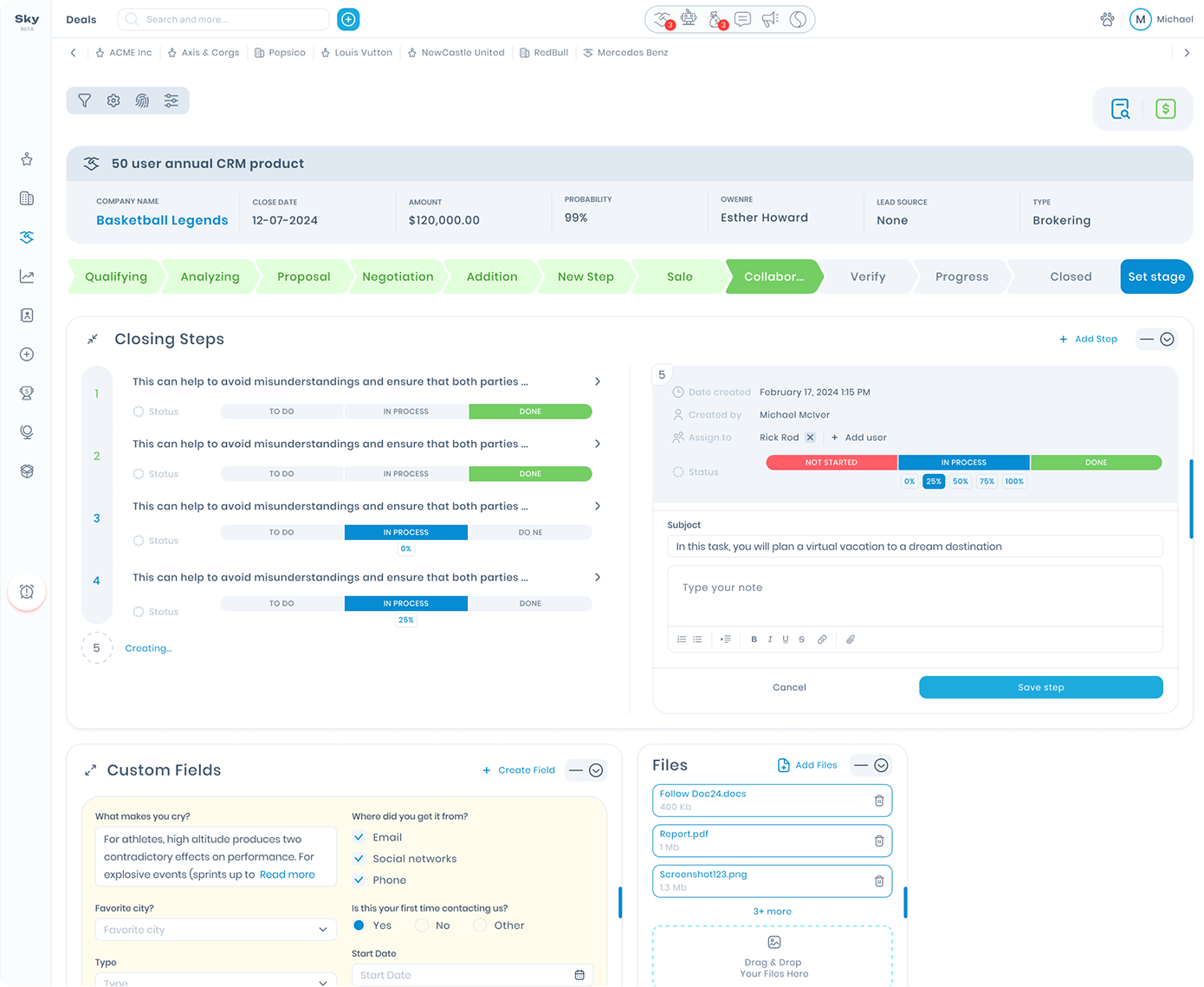
Task: Open the fingerprint icon in toolbar
Action: (142, 101)
